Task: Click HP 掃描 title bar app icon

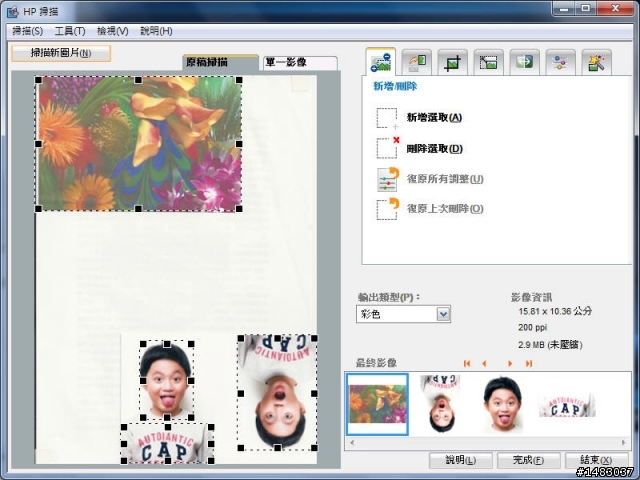Action: (13, 11)
